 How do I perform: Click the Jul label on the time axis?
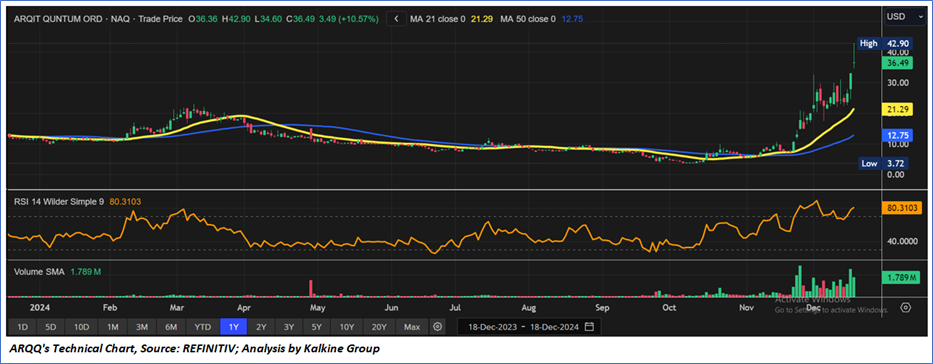[x=455, y=307]
